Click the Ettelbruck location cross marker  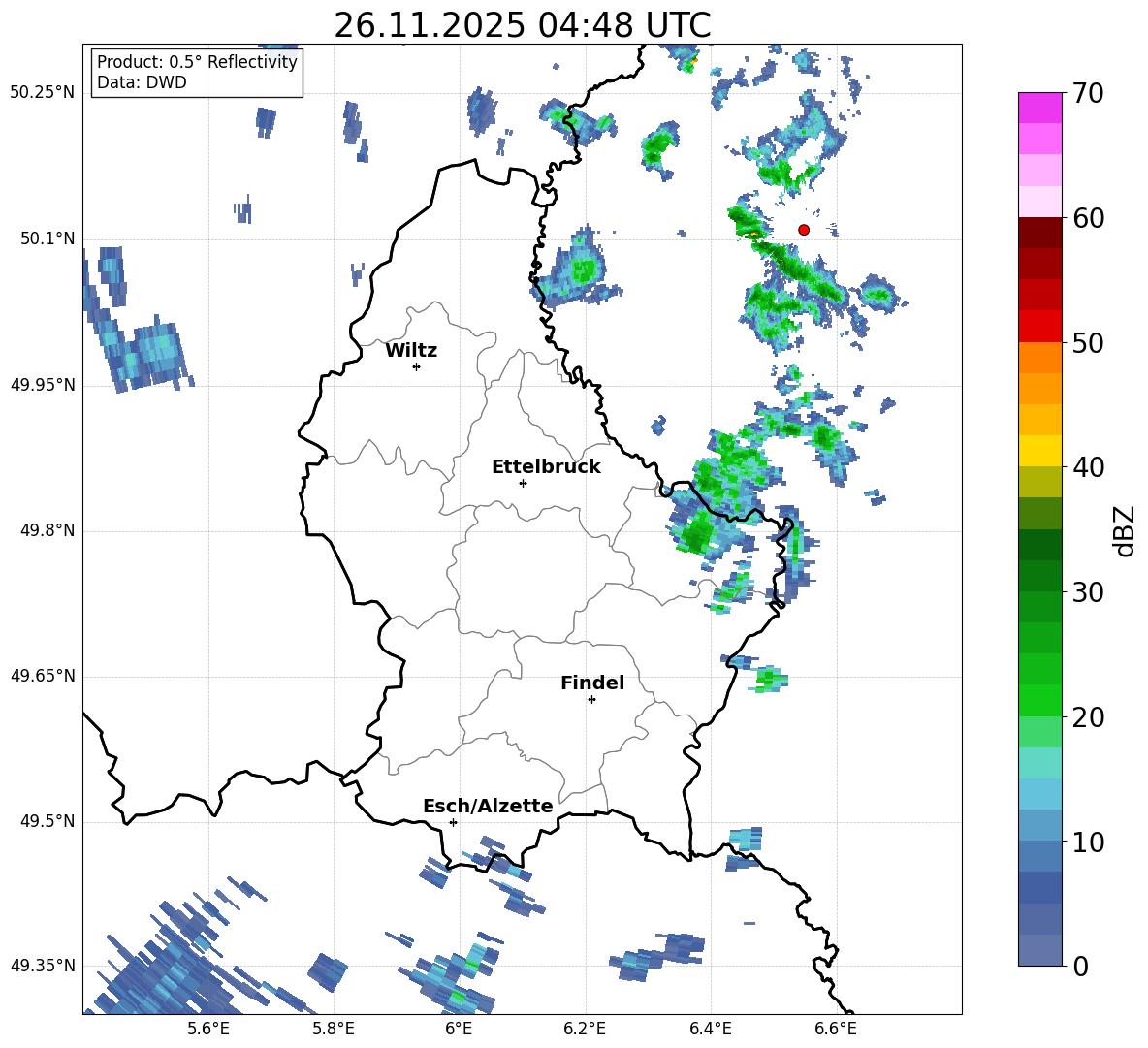pos(523,483)
